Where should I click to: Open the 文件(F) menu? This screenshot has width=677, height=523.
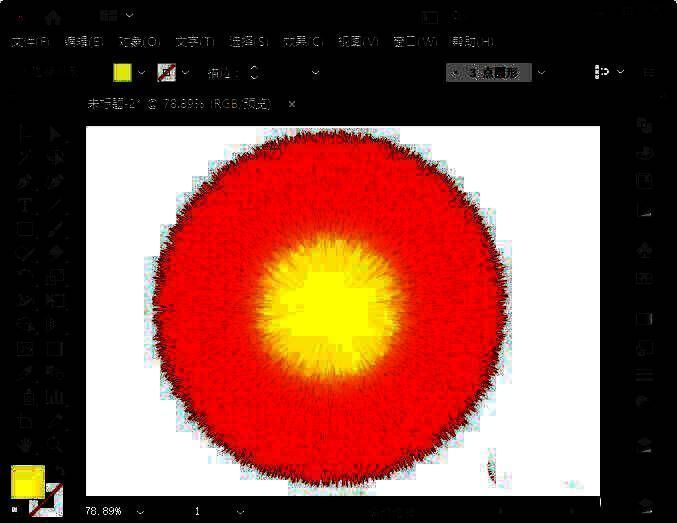point(30,42)
